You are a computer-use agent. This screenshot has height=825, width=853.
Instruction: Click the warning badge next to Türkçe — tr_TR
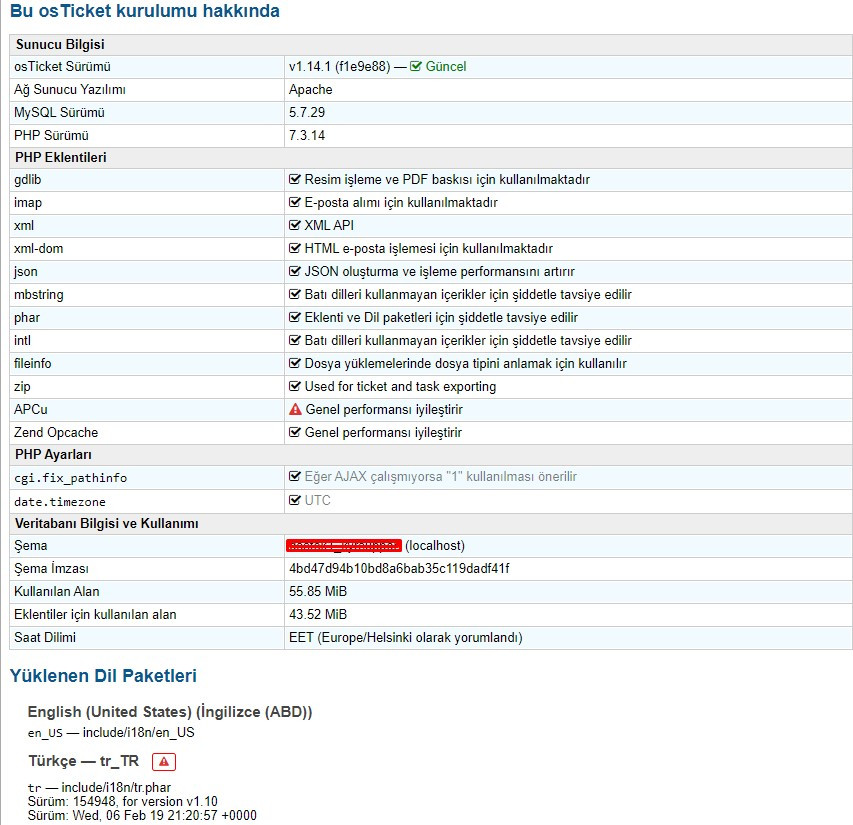[165, 762]
